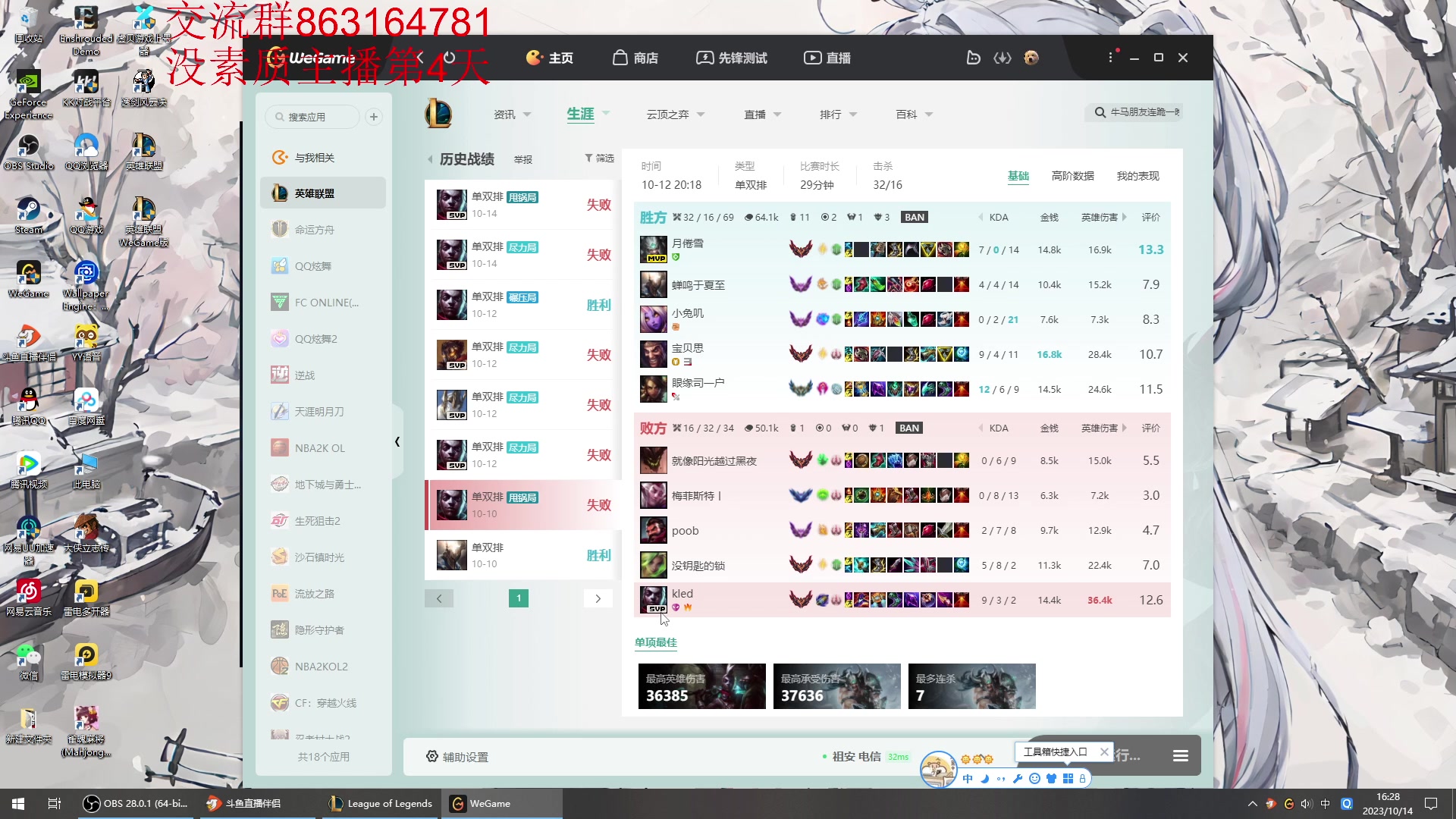The image size is (1456, 819).
Task: Open the download manager icon in the top bar
Action: click(x=1003, y=58)
